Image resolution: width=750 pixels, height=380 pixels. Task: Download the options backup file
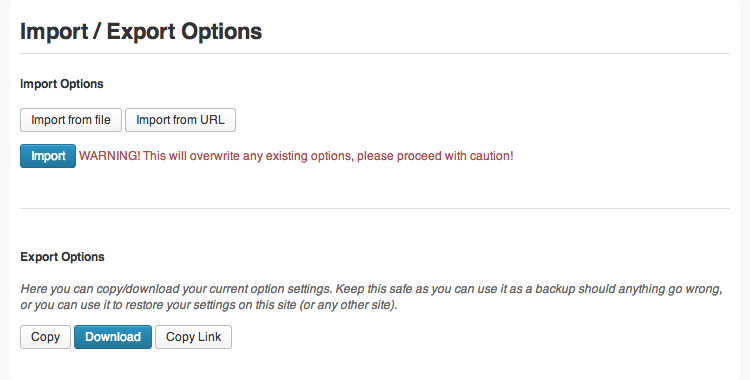pos(113,337)
